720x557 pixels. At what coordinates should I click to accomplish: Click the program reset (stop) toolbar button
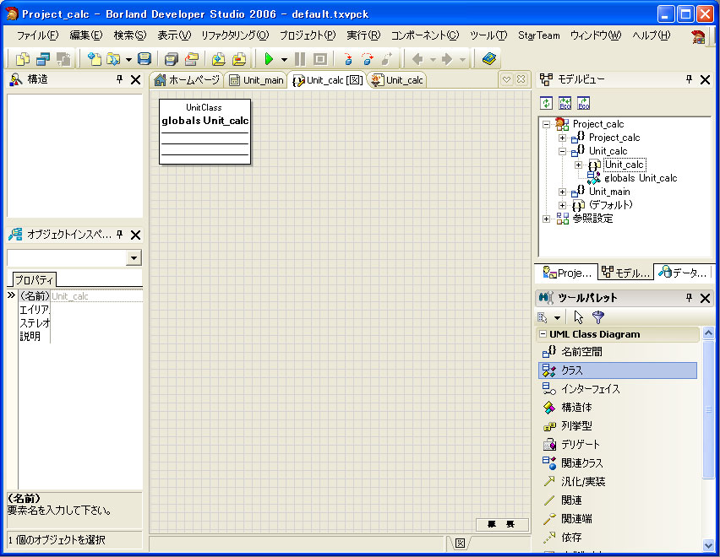(320, 59)
